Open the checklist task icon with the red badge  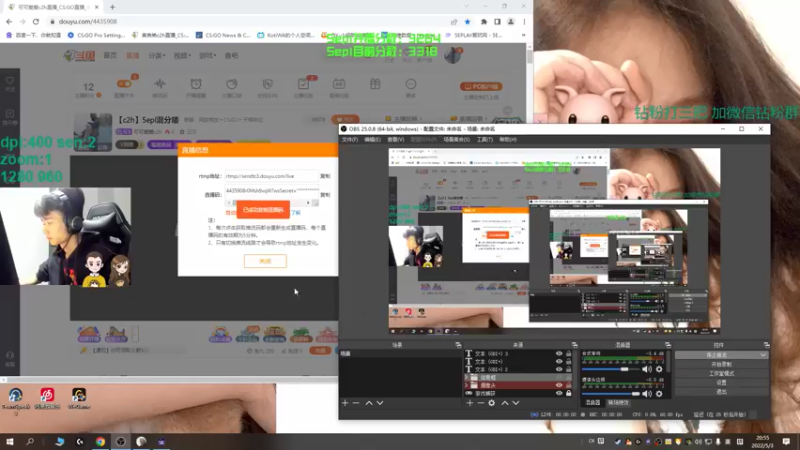(x=304, y=84)
